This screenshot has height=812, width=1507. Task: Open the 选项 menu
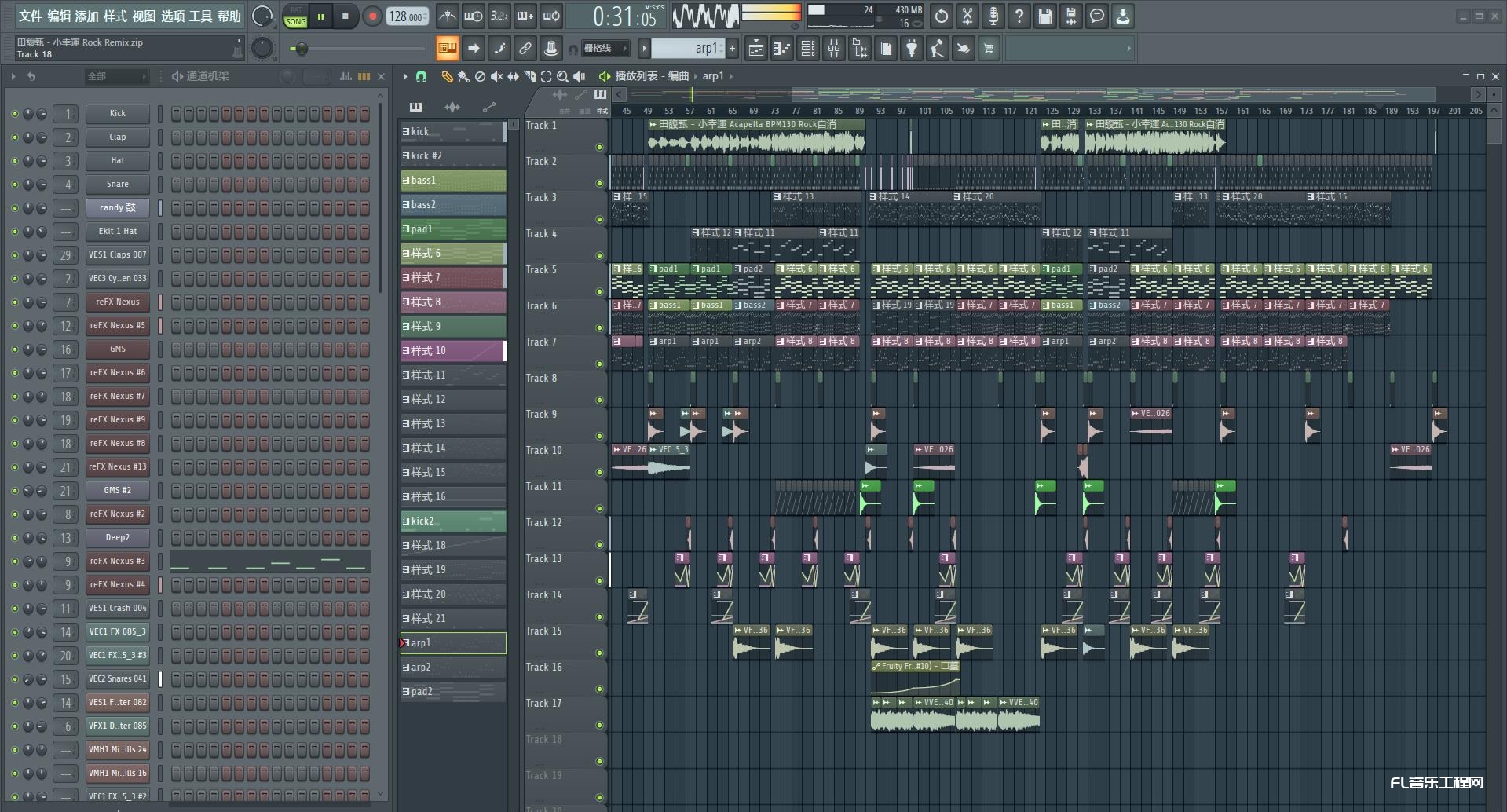point(173,16)
